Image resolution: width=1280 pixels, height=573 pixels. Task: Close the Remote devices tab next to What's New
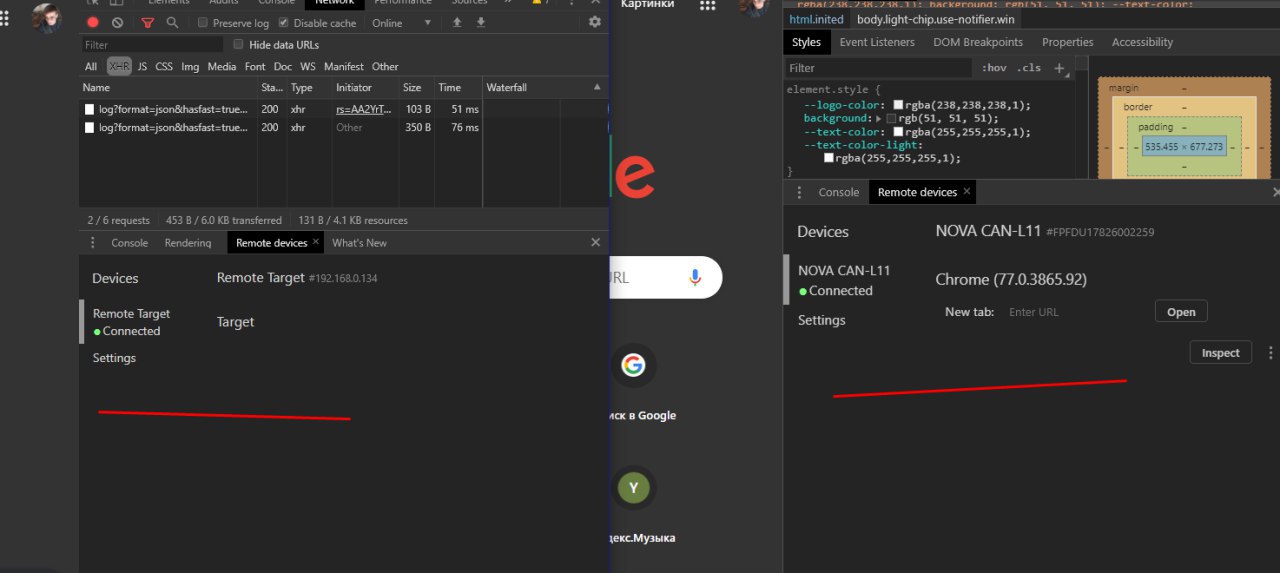(x=316, y=242)
